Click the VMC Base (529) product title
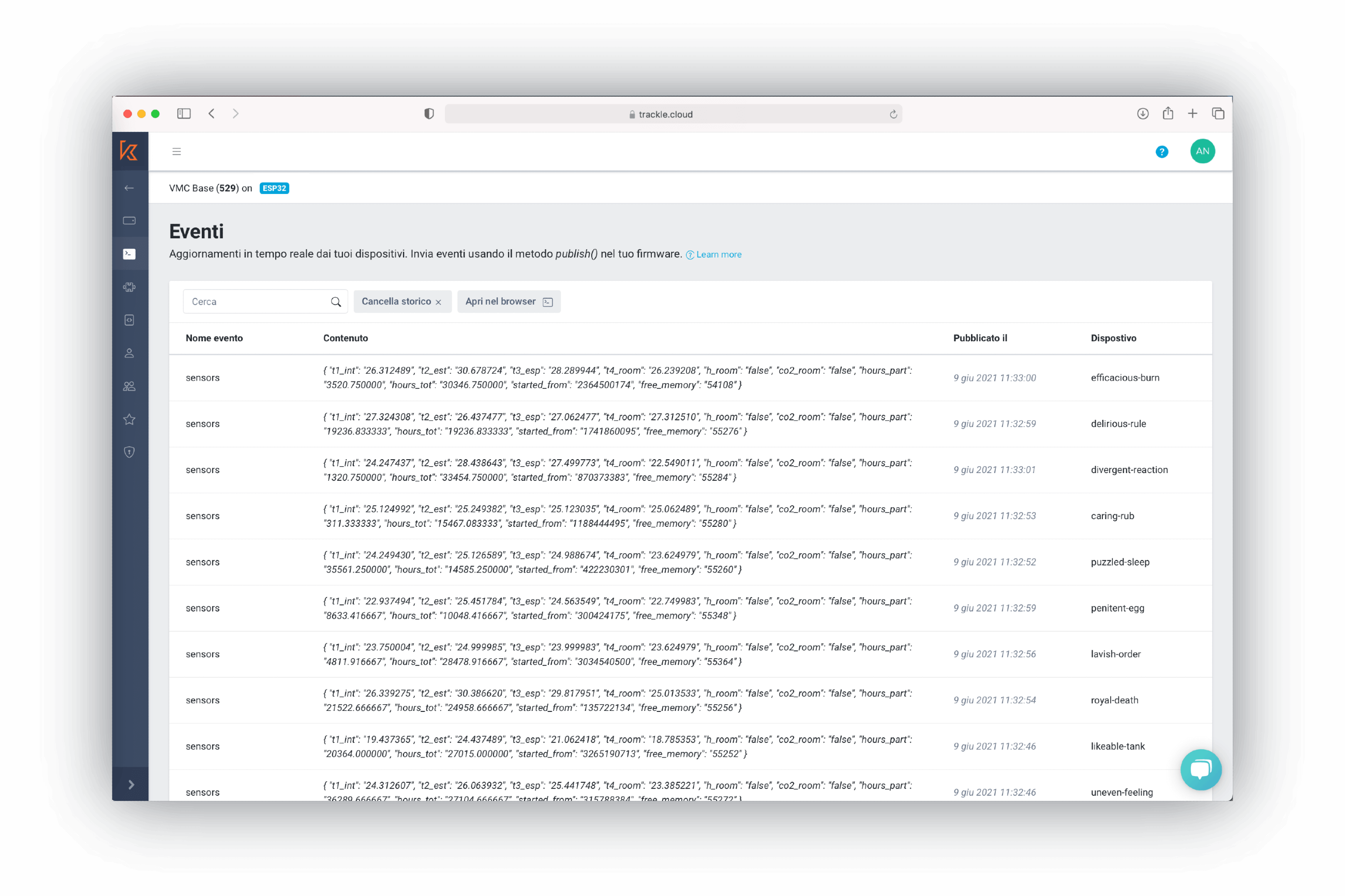The image size is (1345, 896). pyautogui.click(x=211, y=189)
